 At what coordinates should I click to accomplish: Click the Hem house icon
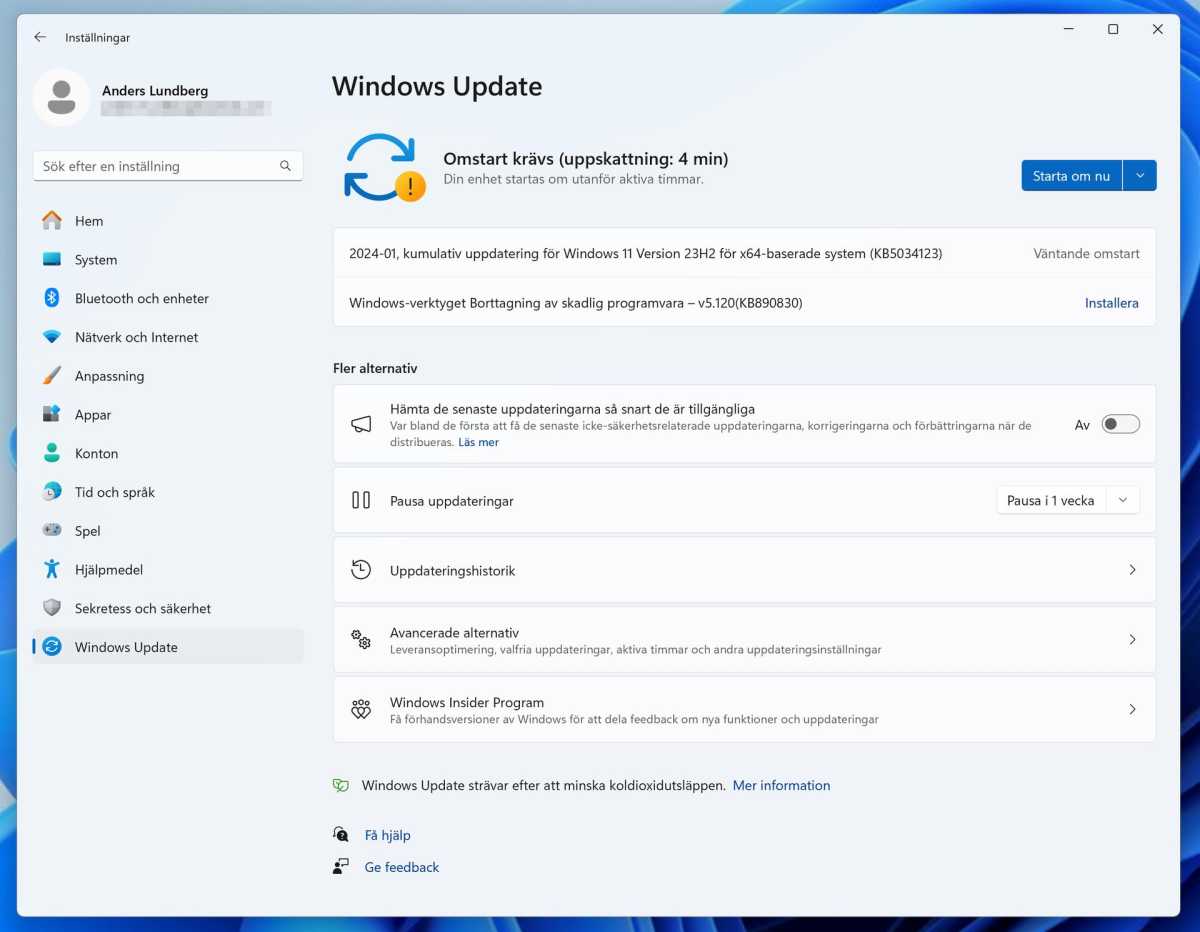(52, 221)
